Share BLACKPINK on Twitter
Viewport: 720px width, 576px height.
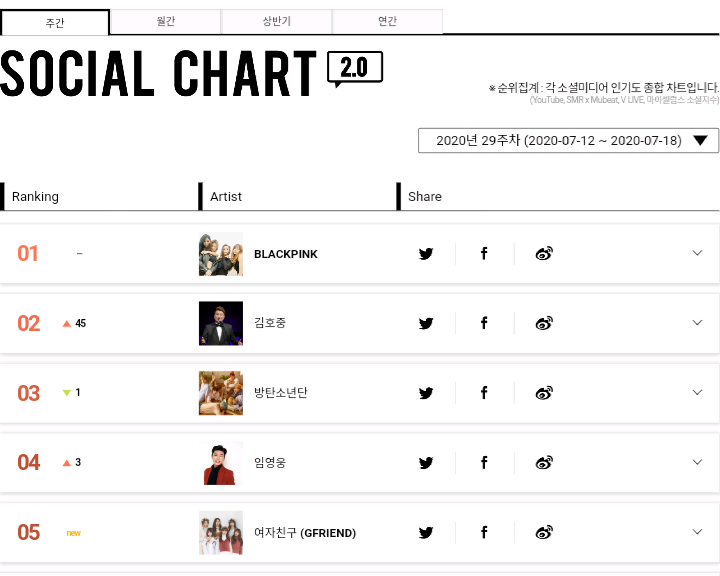pyautogui.click(x=426, y=254)
